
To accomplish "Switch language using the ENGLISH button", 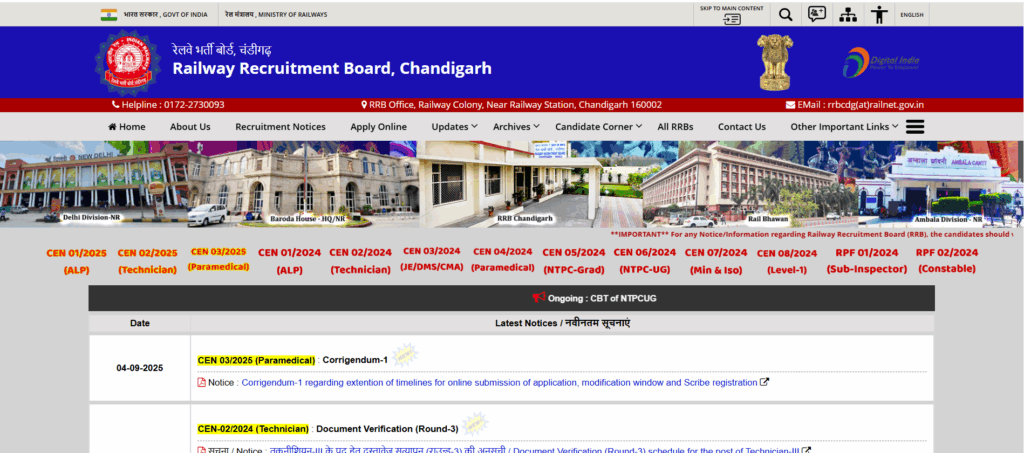I will tap(911, 15).
